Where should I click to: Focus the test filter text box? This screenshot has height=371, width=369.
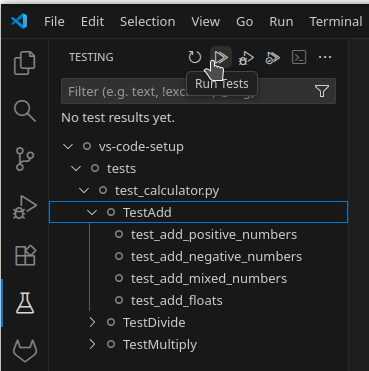[x=198, y=91]
